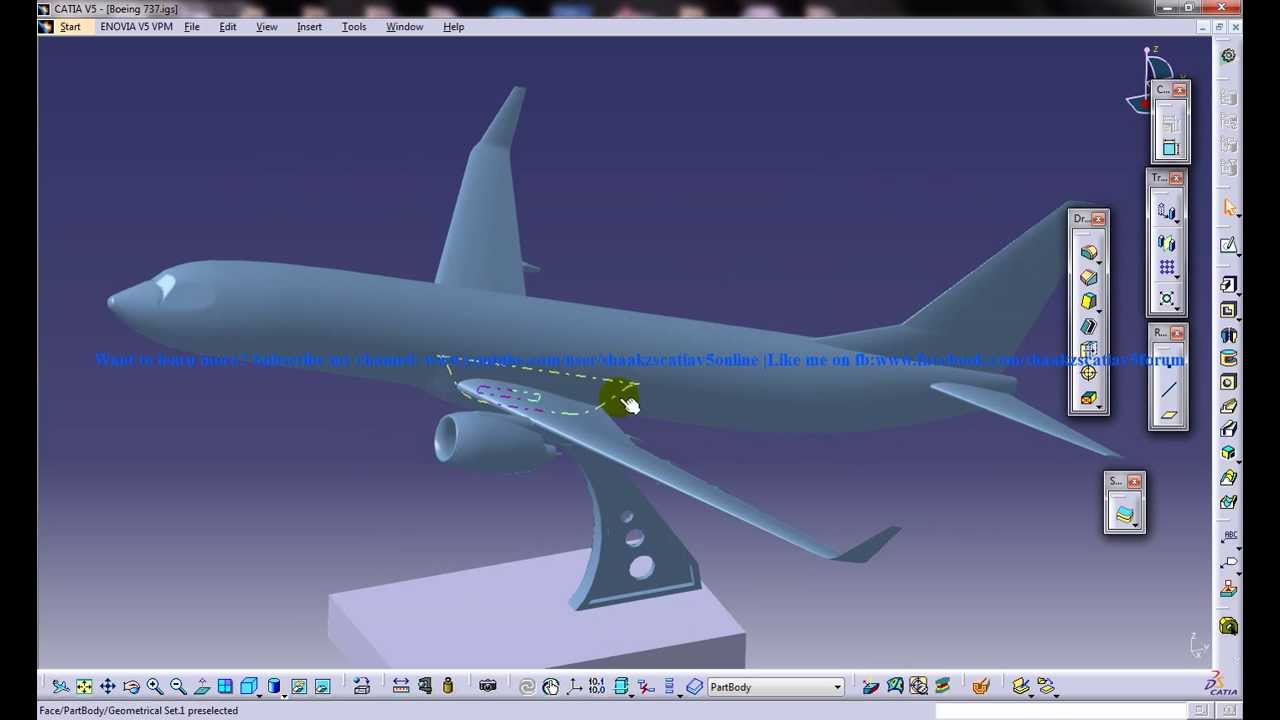Activate Fly mode airplane icon
This screenshot has height=720, width=1280.
click(61, 687)
